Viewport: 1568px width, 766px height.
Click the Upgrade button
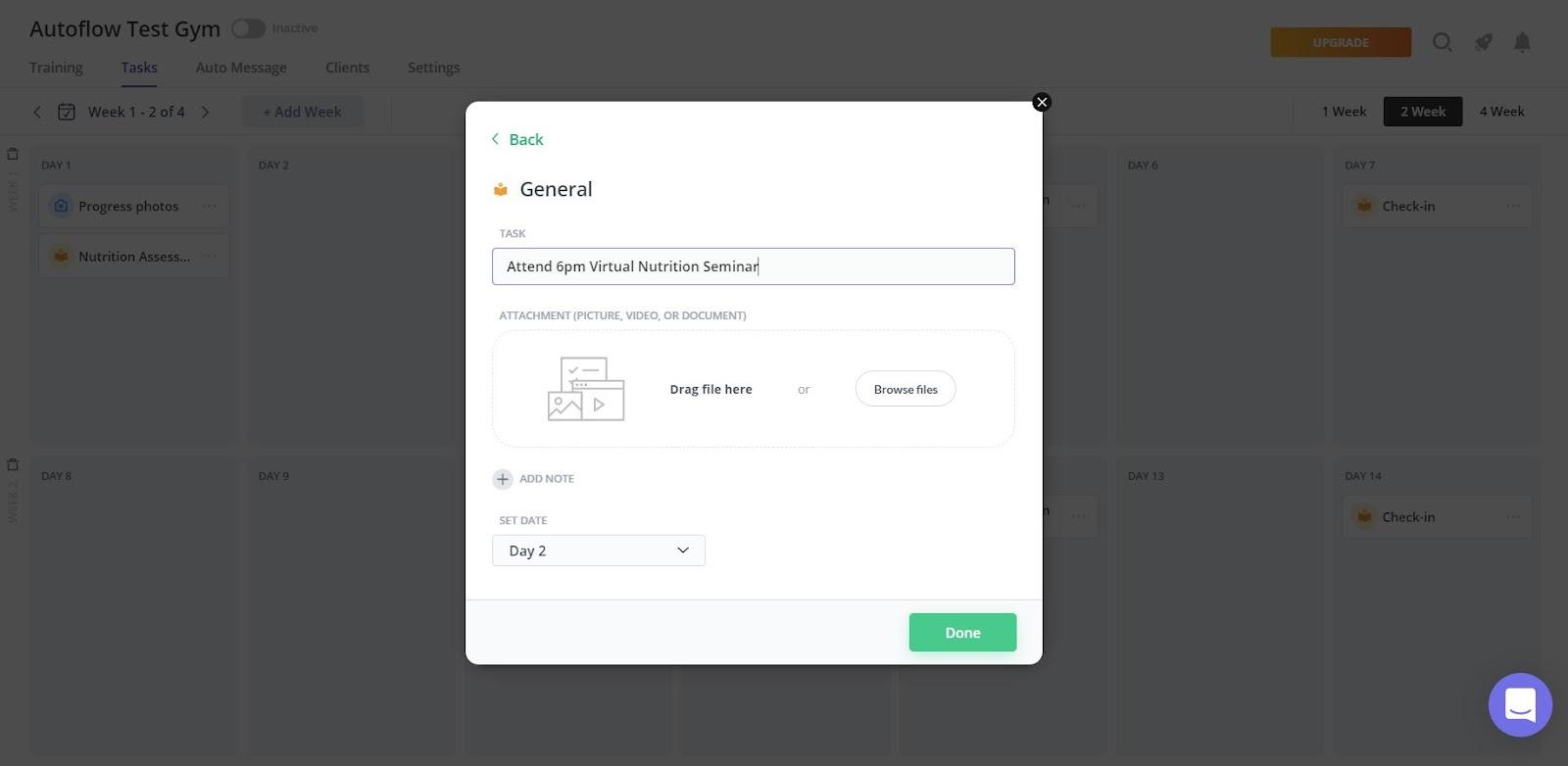click(1341, 42)
